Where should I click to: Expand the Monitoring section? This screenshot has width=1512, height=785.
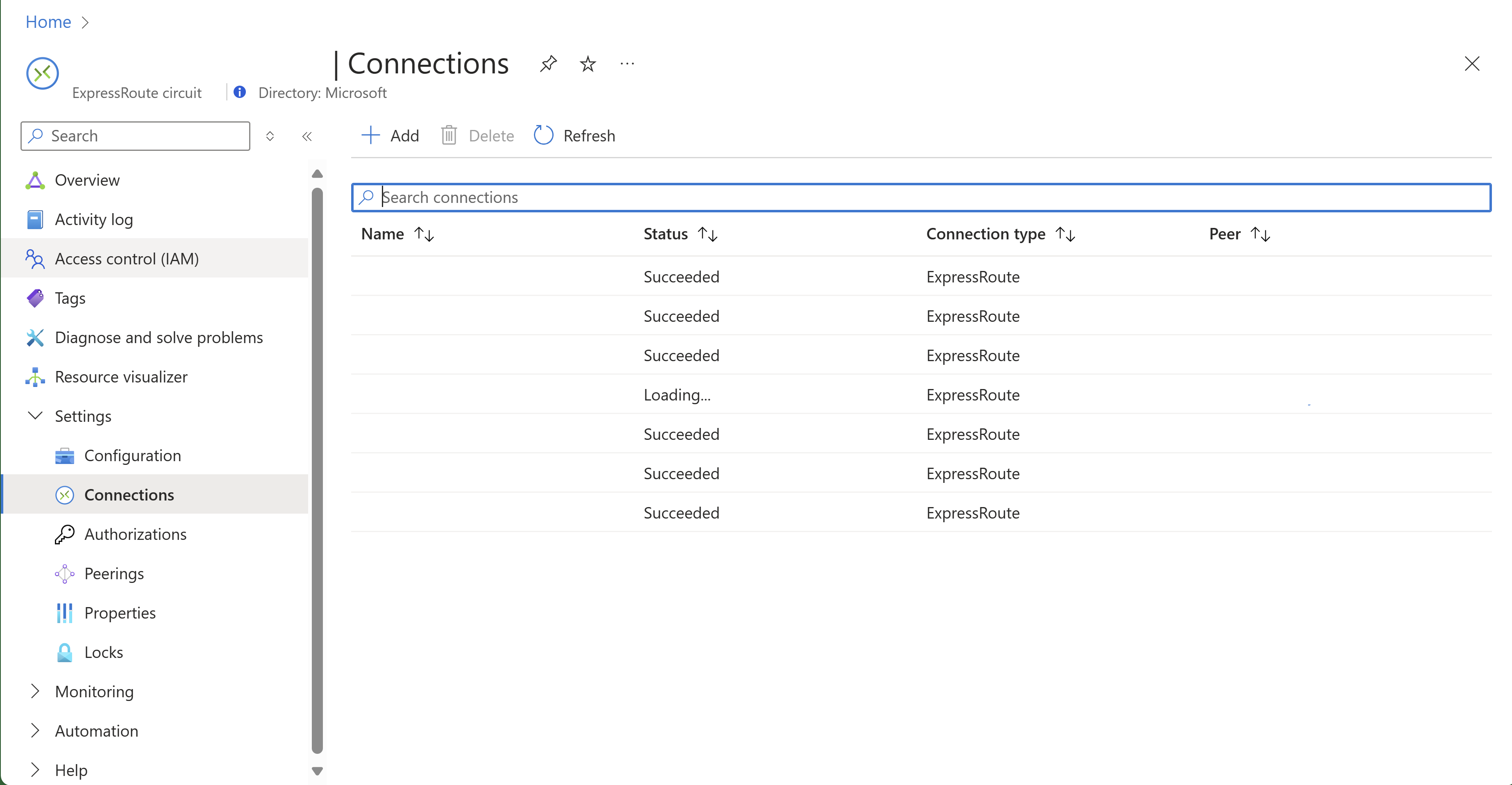point(35,691)
